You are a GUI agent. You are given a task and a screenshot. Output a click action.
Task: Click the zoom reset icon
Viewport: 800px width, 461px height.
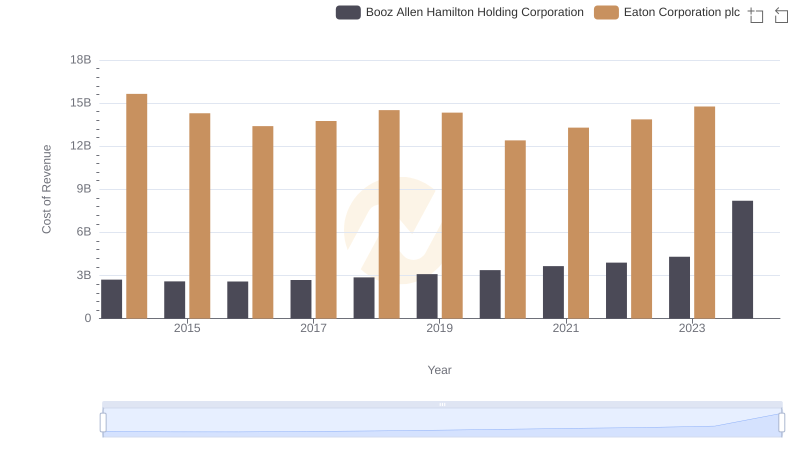pyautogui.click(x=781, y=15)
